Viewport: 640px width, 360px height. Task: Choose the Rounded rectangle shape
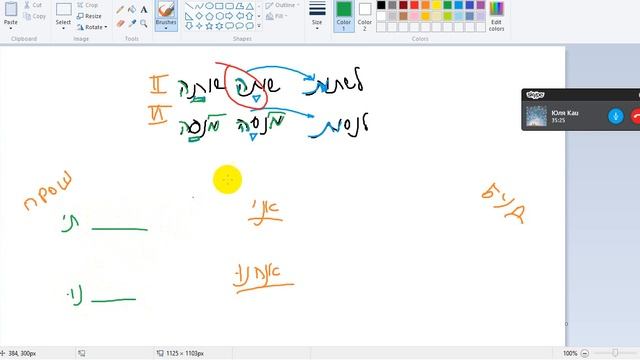click(229, 6)
